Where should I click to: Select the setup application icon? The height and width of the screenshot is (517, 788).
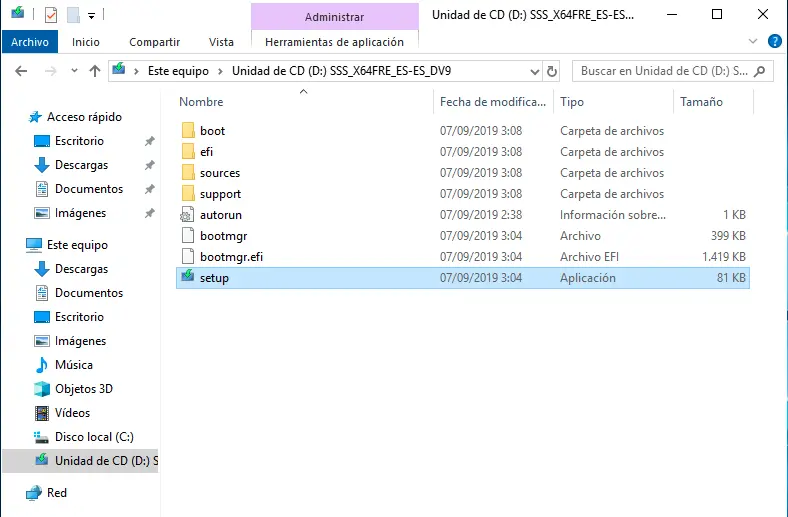(x=187, y=276)
